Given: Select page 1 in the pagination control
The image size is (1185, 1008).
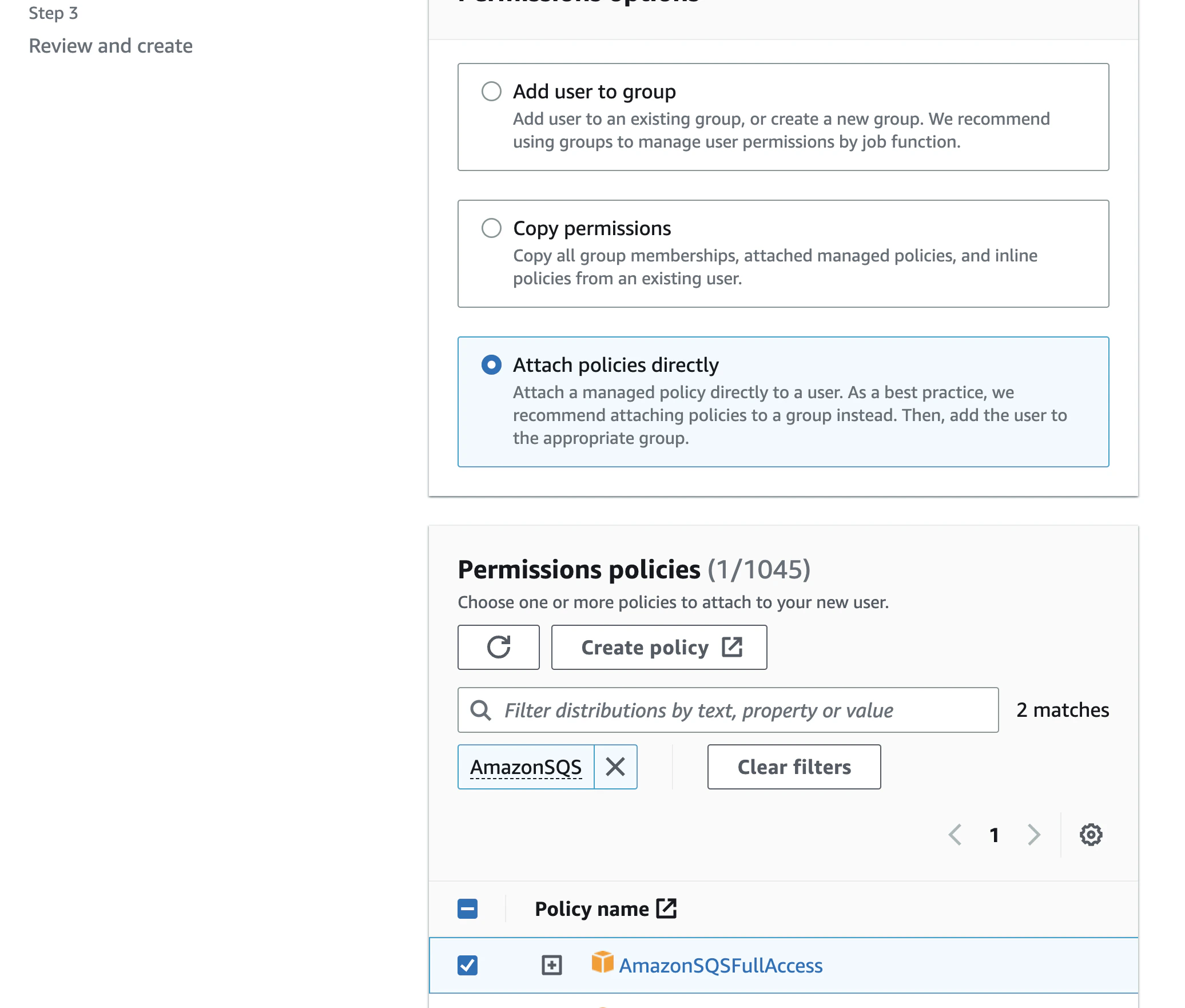Looking at the screenshot, I should 995,835.
